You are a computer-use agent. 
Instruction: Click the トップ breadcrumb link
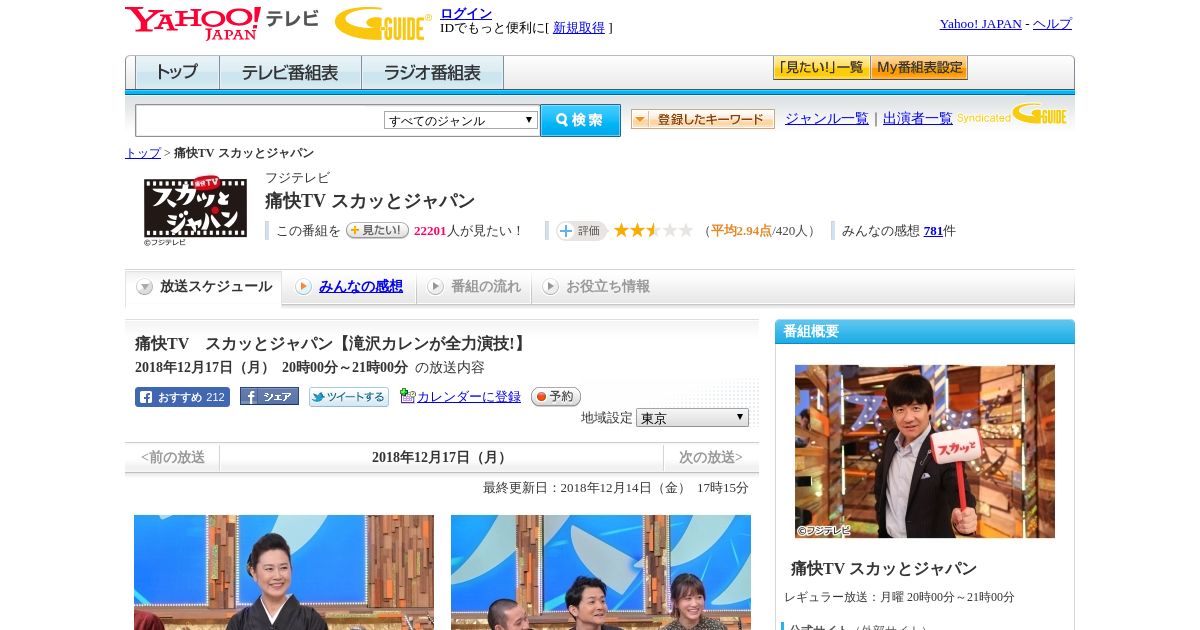pyautogui.click(x=143, y=153)
